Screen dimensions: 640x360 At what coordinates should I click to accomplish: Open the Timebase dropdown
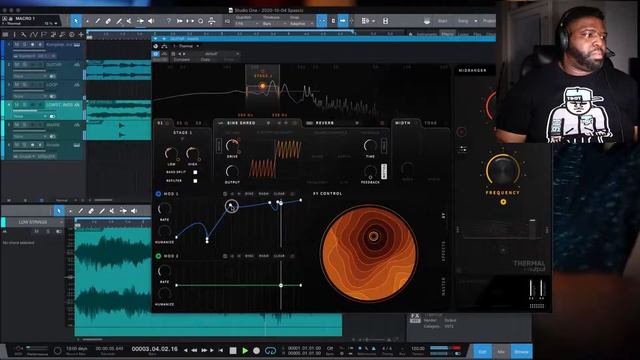click(x=273, y=24)
